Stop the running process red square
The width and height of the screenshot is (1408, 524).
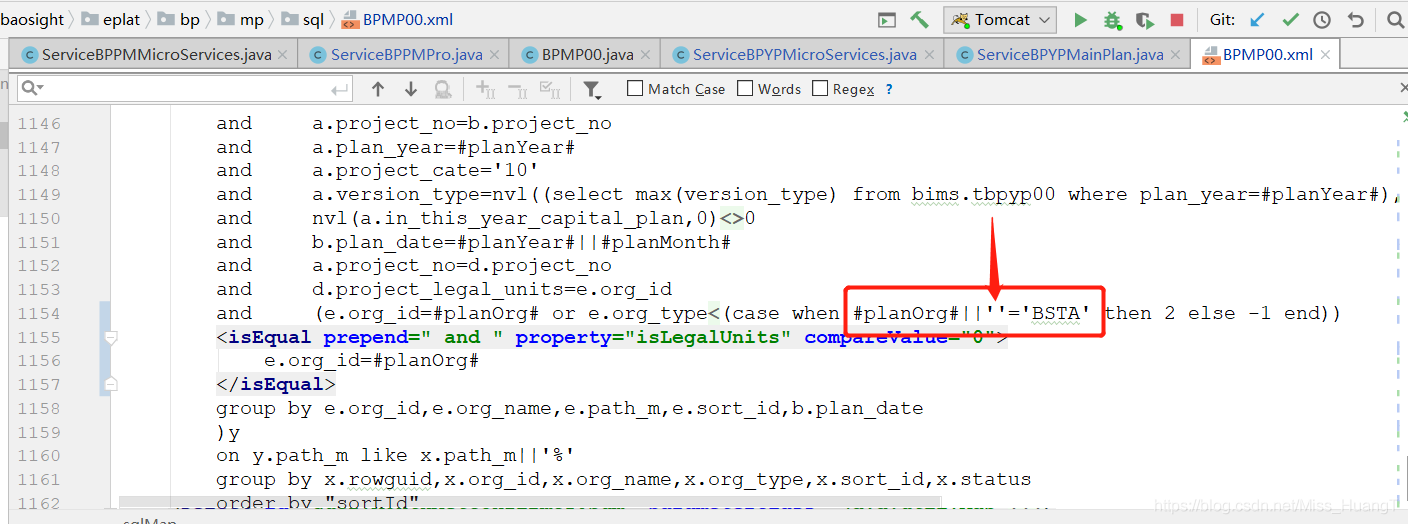point(1177,19)
